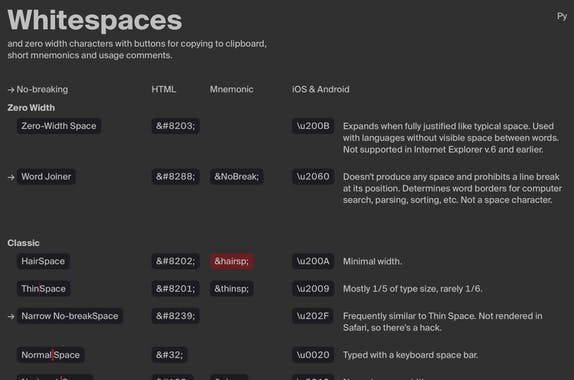The image size is (574, 380).
Task: Copy the Narrow No-breakSpace character
Action: pyautogui.click(x=70, y=316)
